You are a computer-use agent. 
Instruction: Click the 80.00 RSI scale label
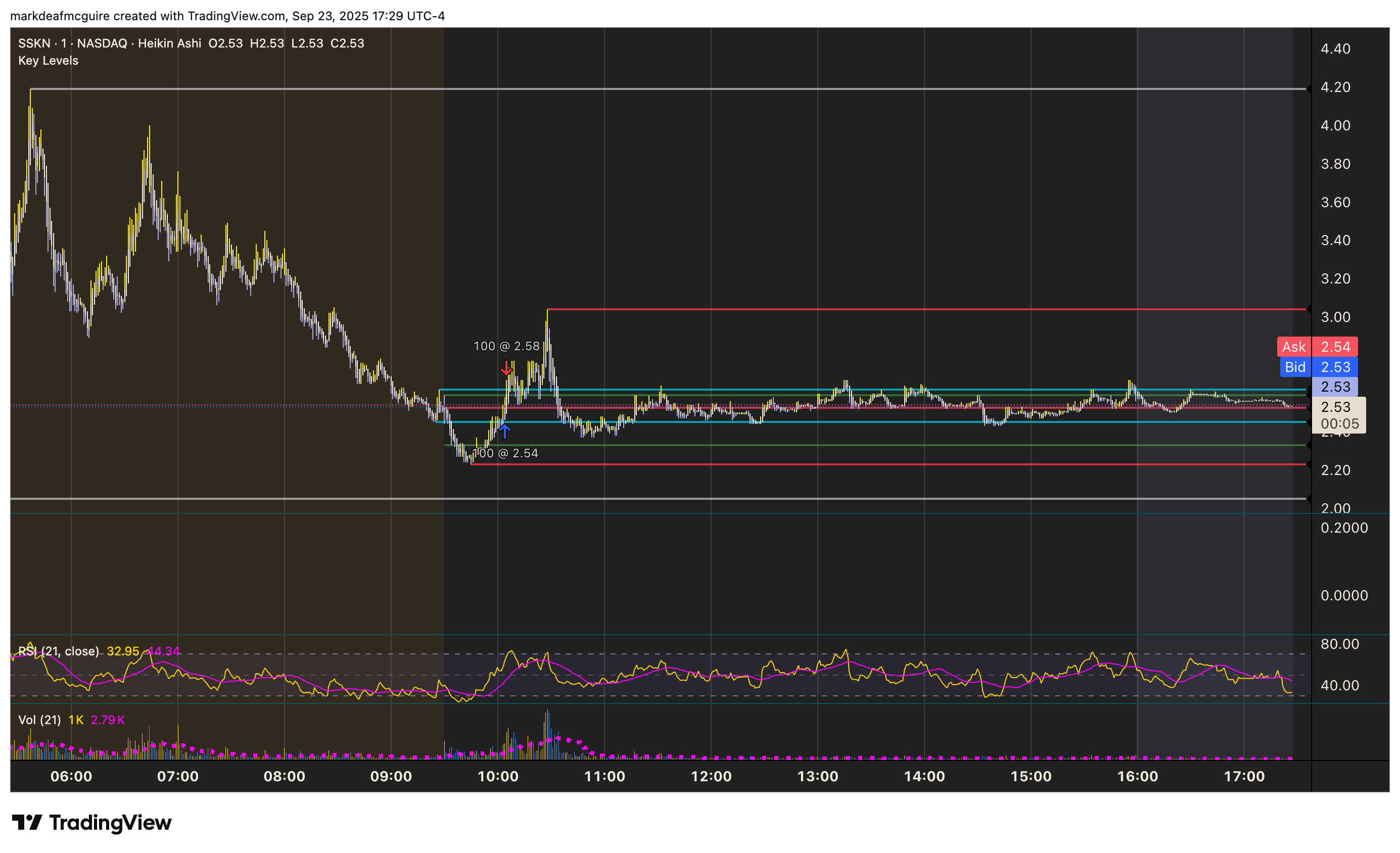[1339, 644]
